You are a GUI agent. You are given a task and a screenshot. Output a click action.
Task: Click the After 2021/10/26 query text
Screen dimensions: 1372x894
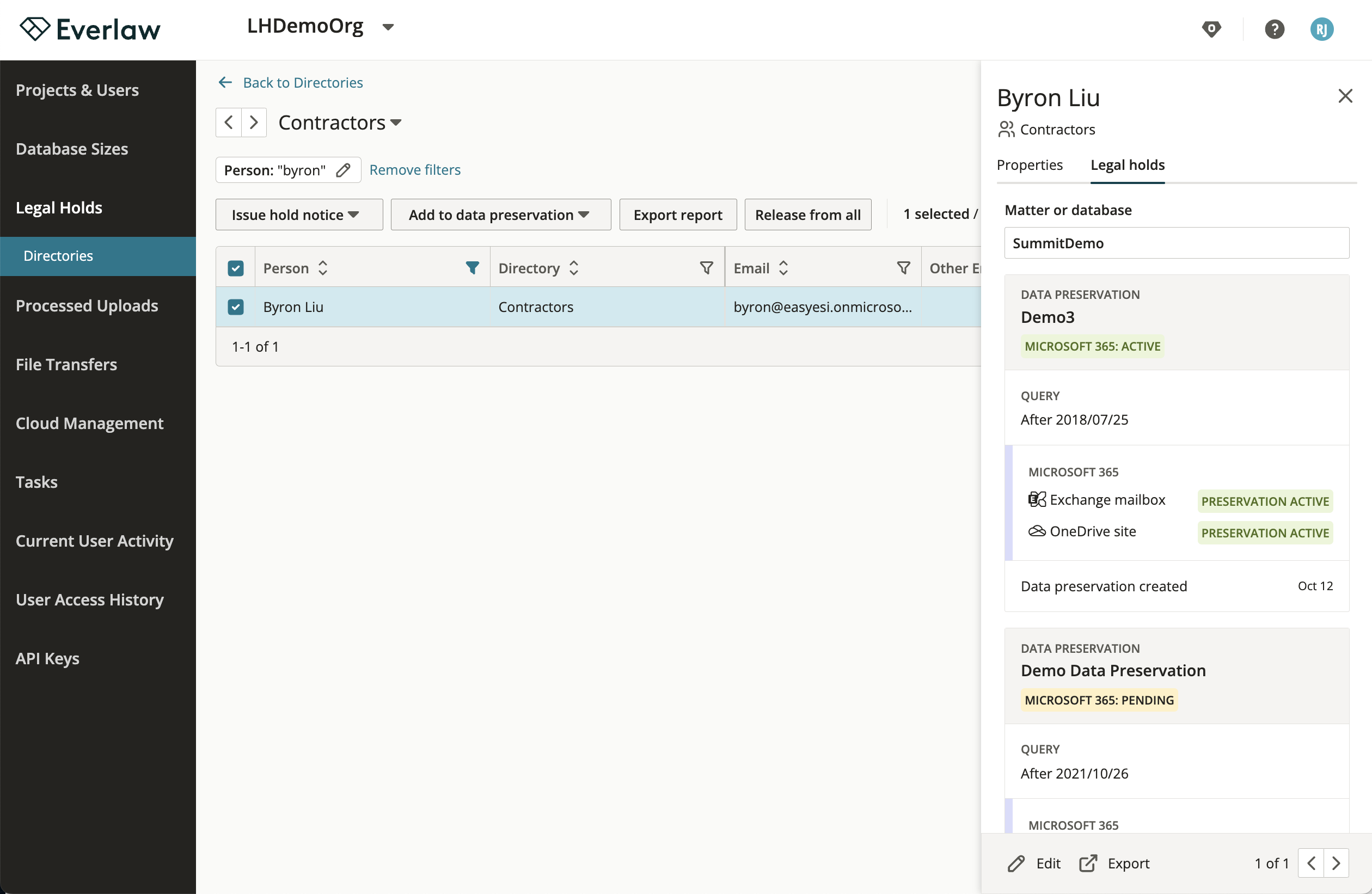[x=1075, y=773]
